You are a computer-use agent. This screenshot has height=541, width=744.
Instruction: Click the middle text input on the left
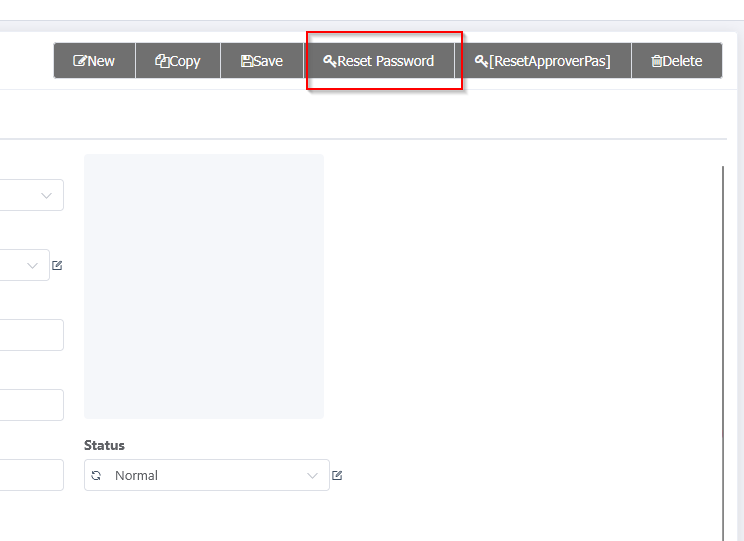[x=30, y=405]
